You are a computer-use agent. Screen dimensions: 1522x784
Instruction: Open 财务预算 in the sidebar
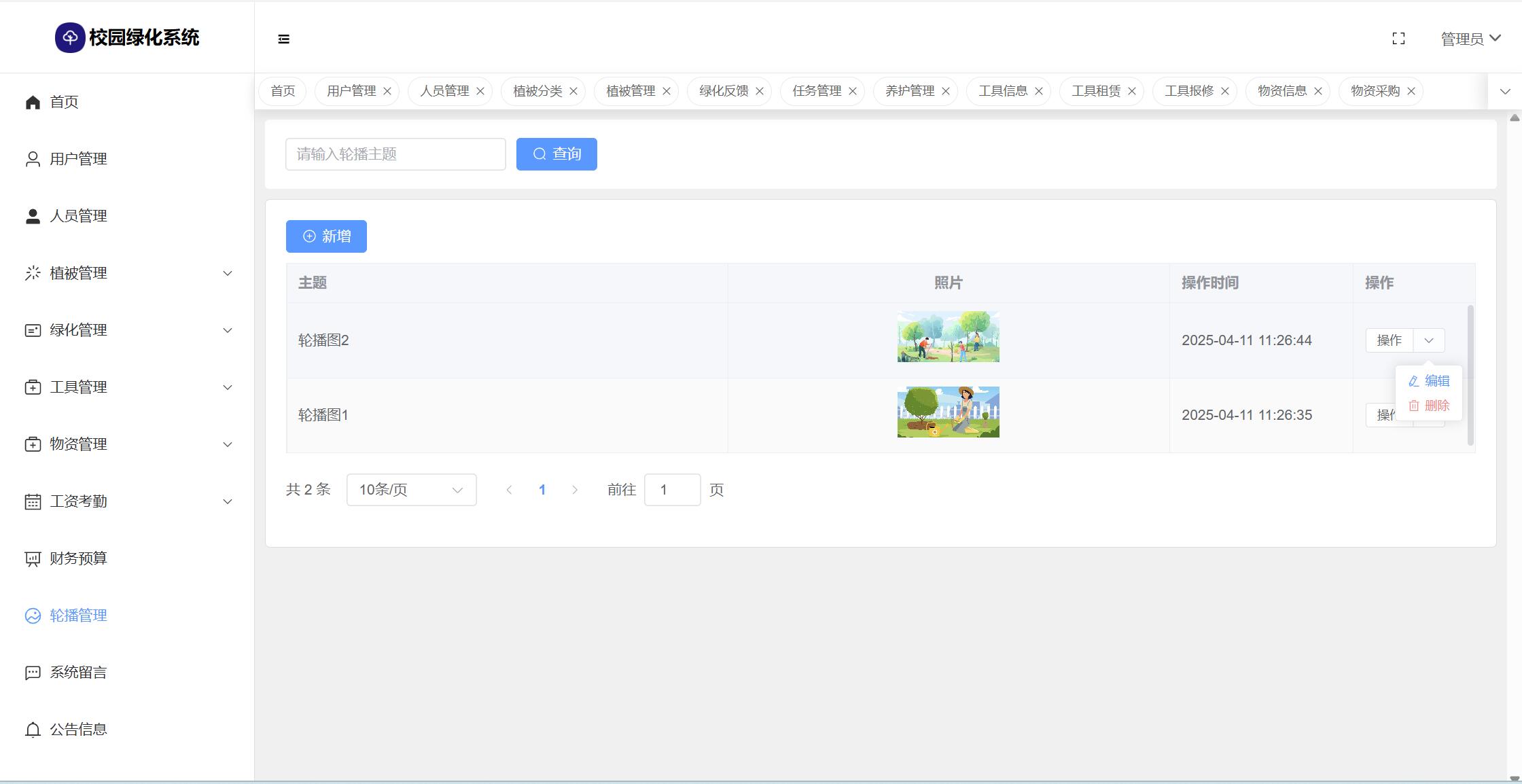78,558
